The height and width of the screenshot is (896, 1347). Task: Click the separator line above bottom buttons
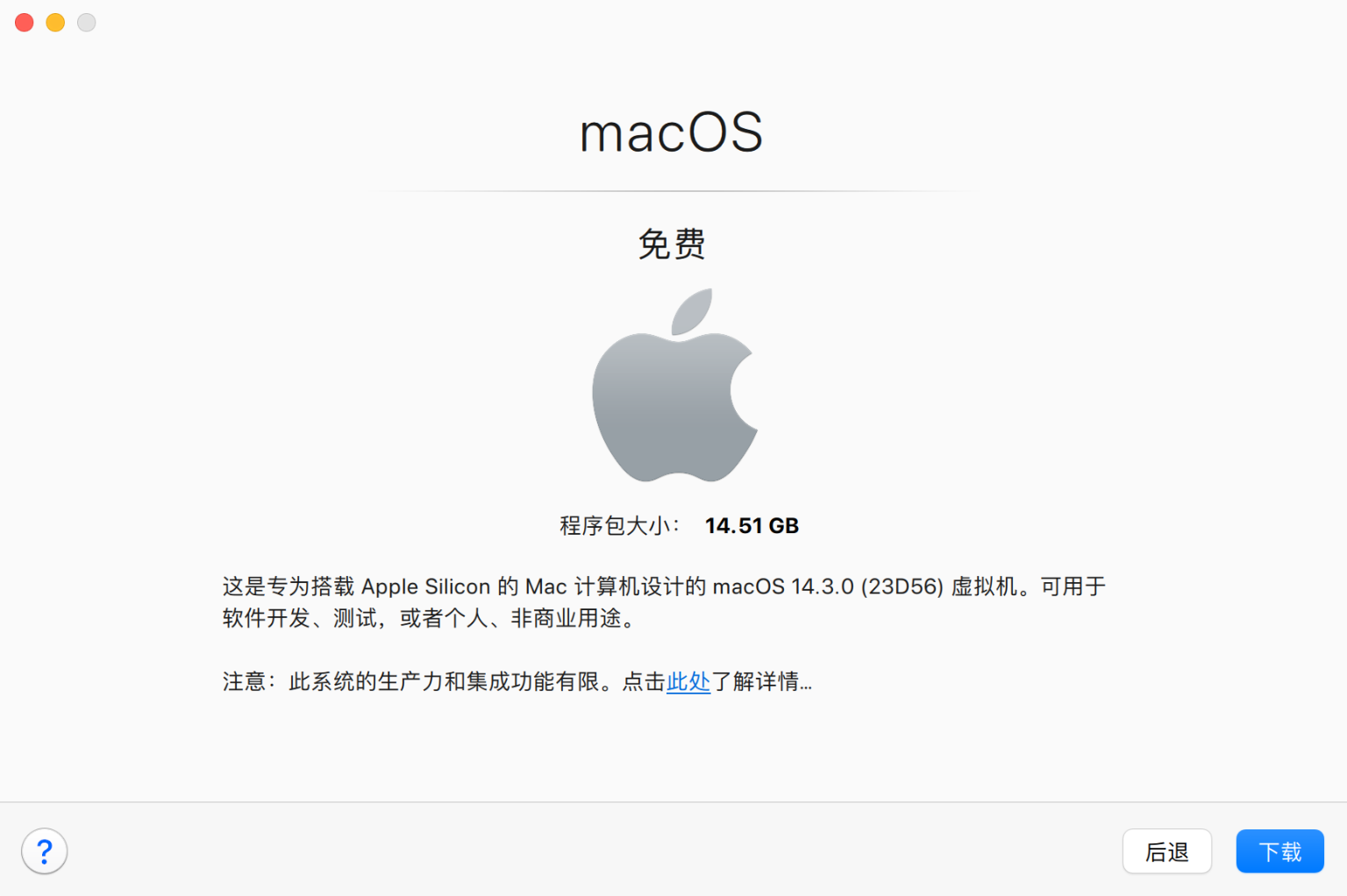click(x=673, y=802)
